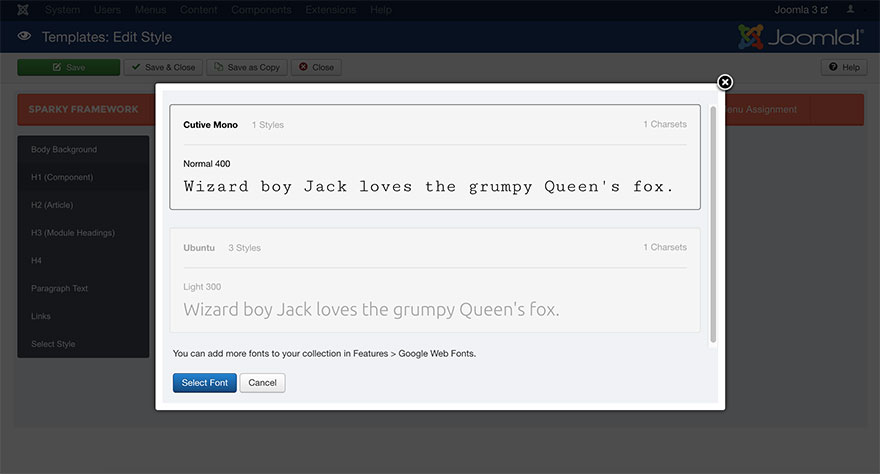The width and height of the screenshot is (880, 474).
Task: Choose the Cutive Mono font card
Action: click(435, 157)
